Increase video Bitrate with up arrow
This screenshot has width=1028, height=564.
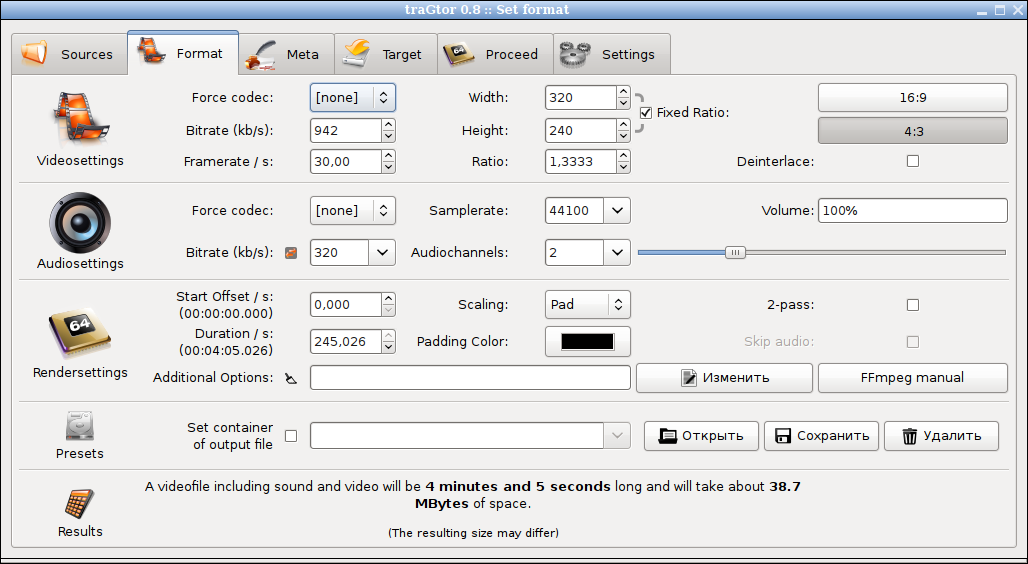point(389,125)
